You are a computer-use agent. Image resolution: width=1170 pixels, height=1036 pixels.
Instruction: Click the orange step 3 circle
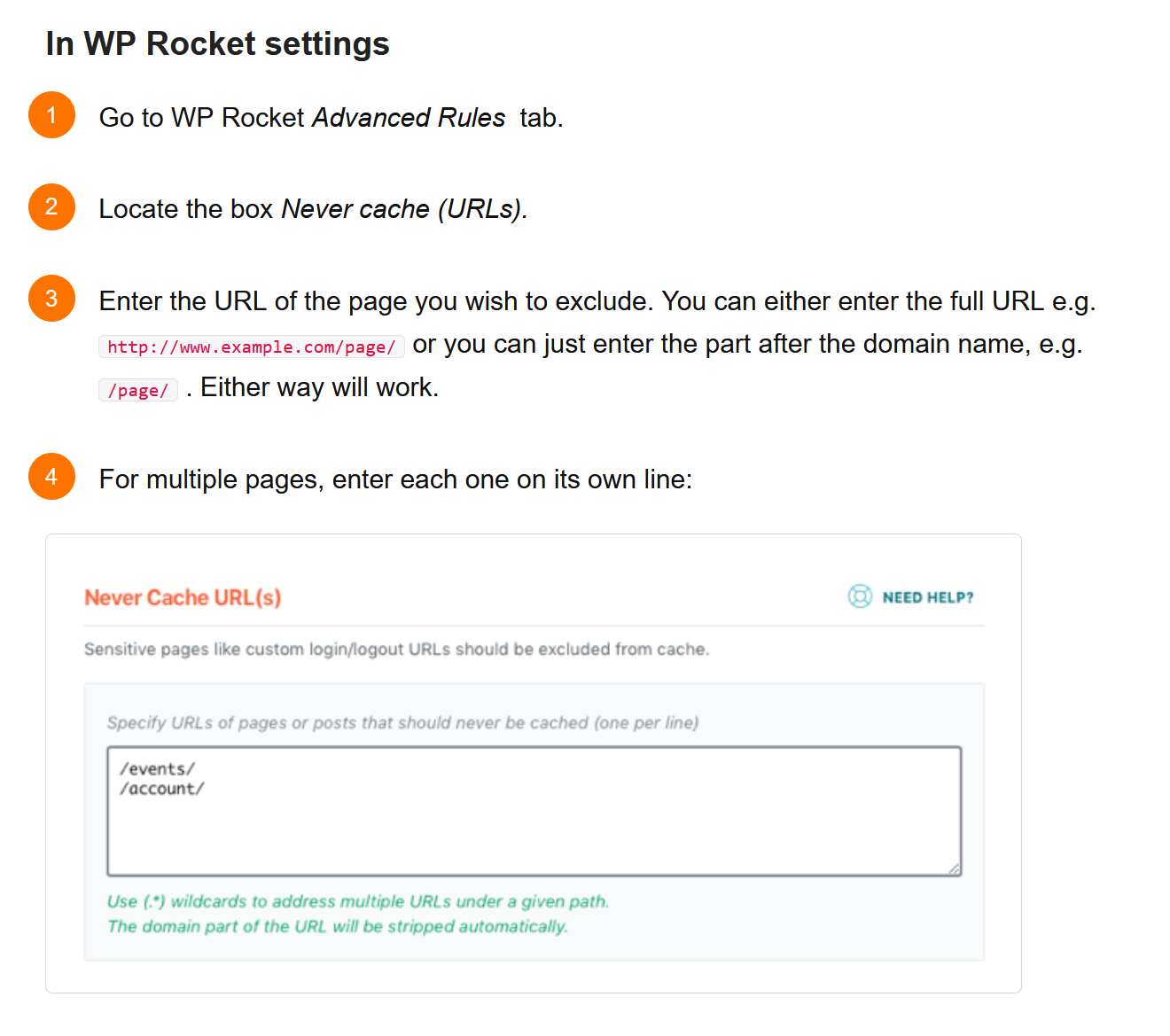pyautogui.click(x=51, y=299)
